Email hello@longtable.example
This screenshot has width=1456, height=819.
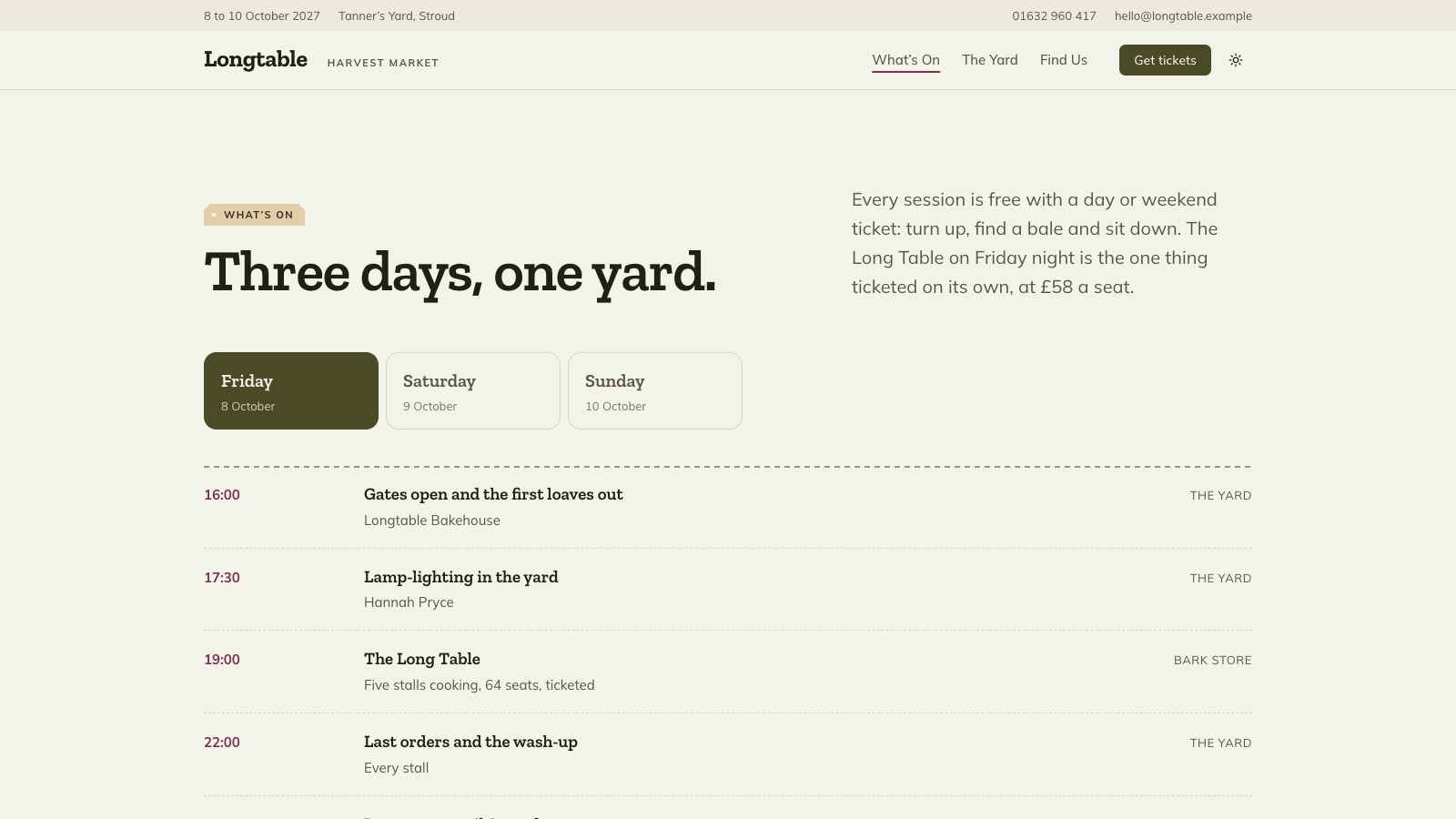(x=1183, y=15)
